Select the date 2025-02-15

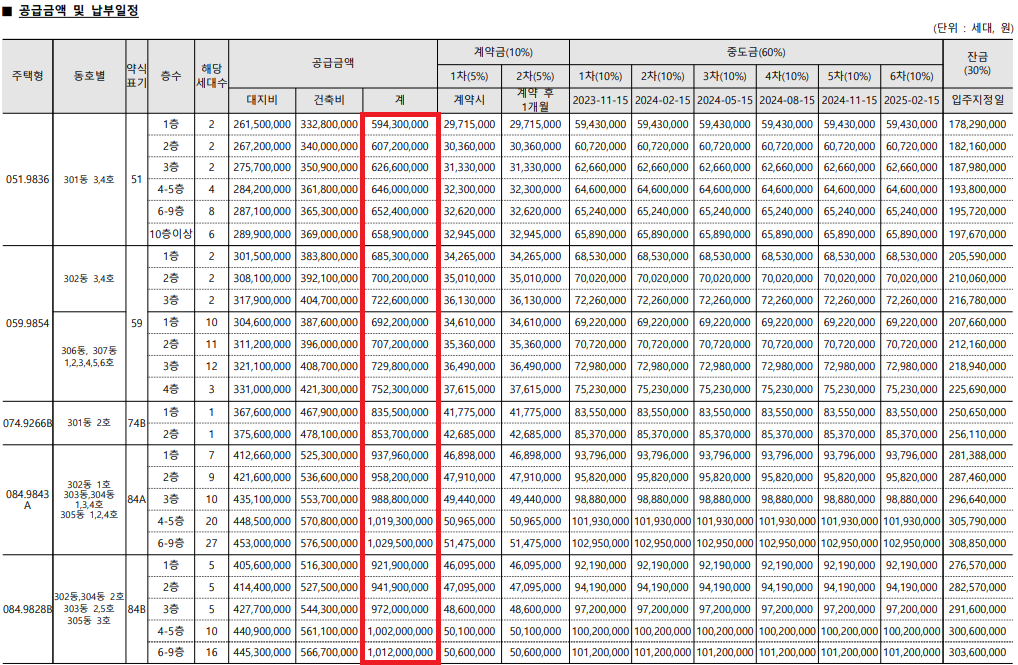(x=912, y=100)
